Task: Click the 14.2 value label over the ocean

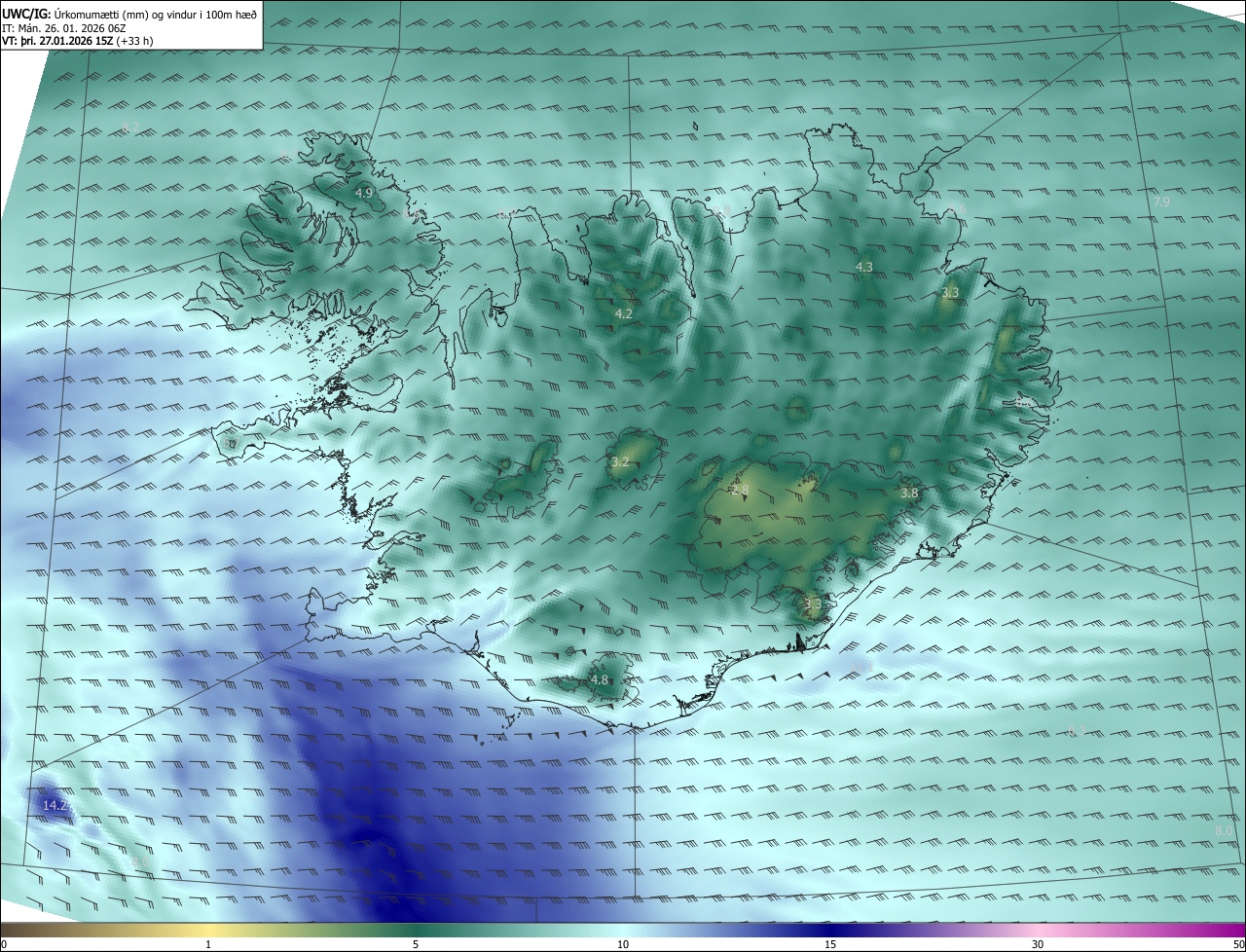Action: click(55, 805)
